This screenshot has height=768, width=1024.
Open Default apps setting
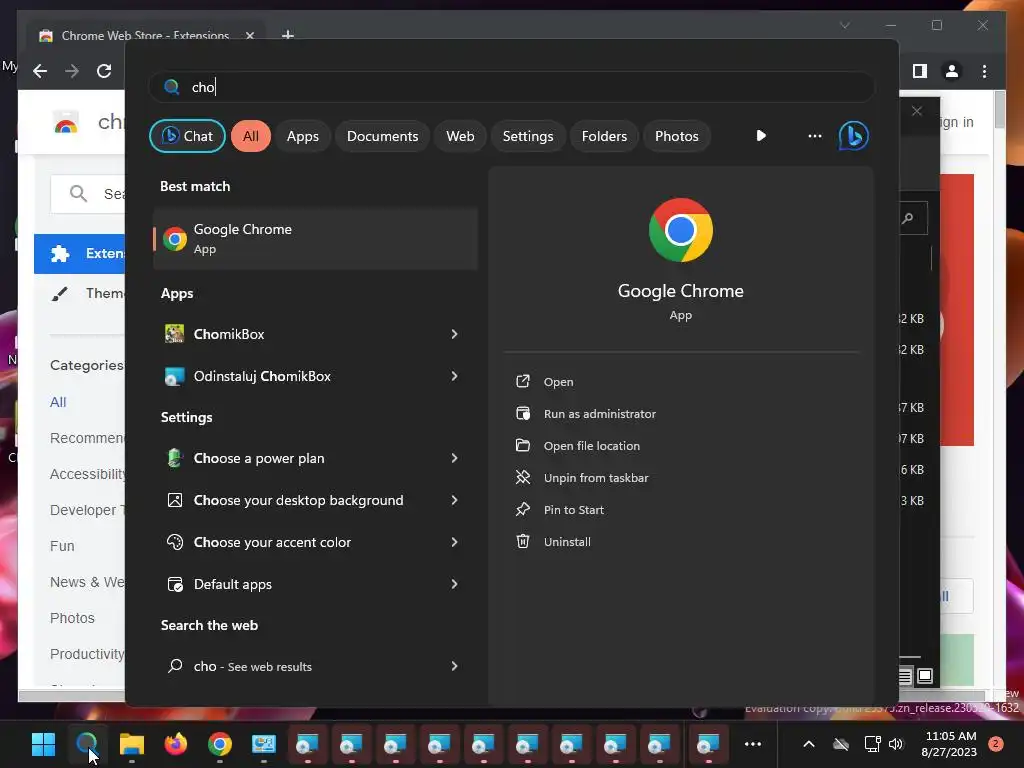click(x=302, y=584)
